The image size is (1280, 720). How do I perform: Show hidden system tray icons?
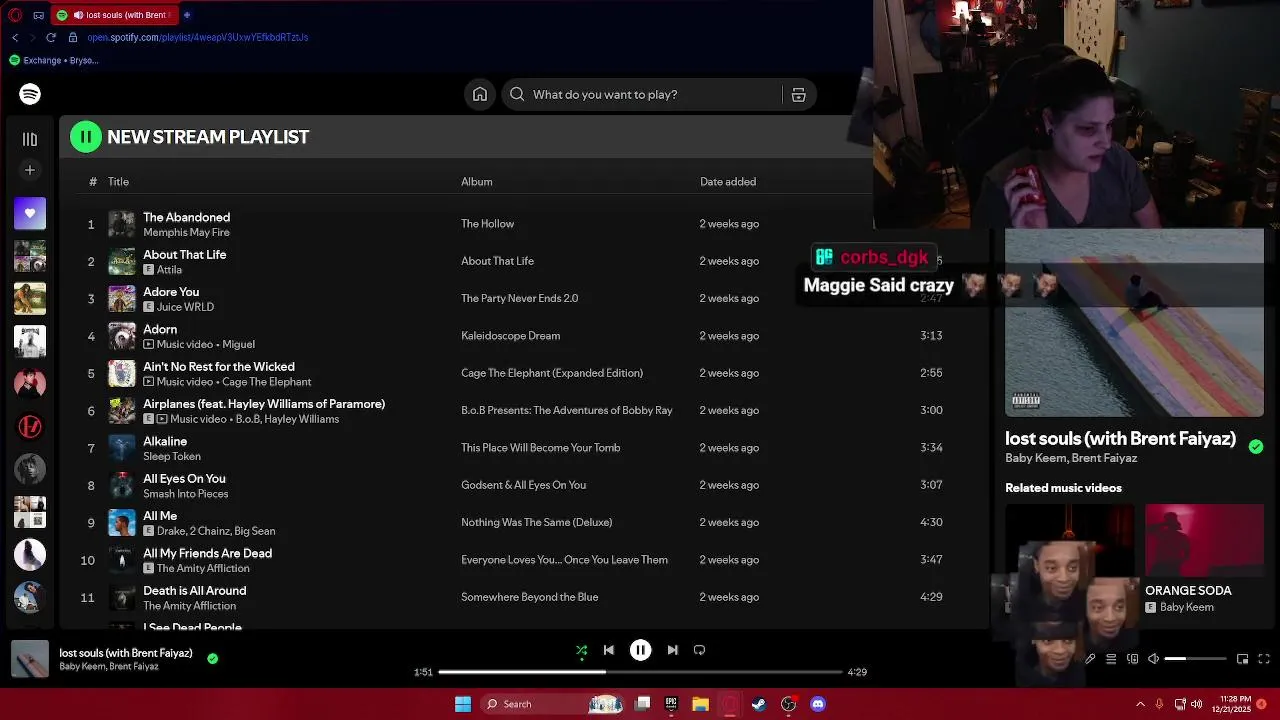[x=1140, y=704]
